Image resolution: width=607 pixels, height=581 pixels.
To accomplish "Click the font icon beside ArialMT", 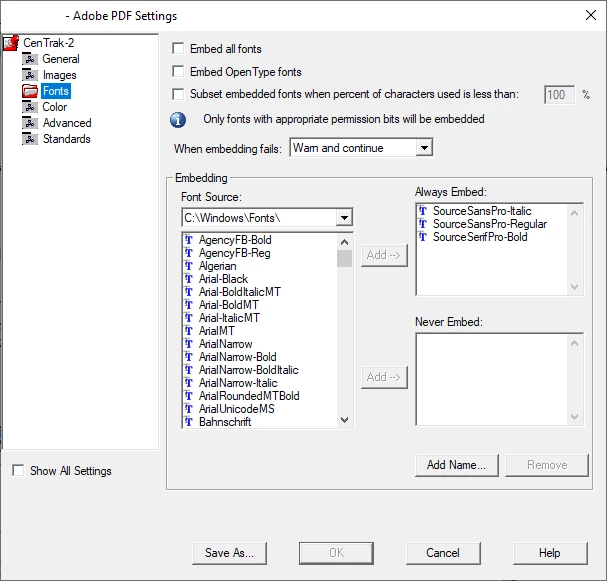I will pos(189,331).
